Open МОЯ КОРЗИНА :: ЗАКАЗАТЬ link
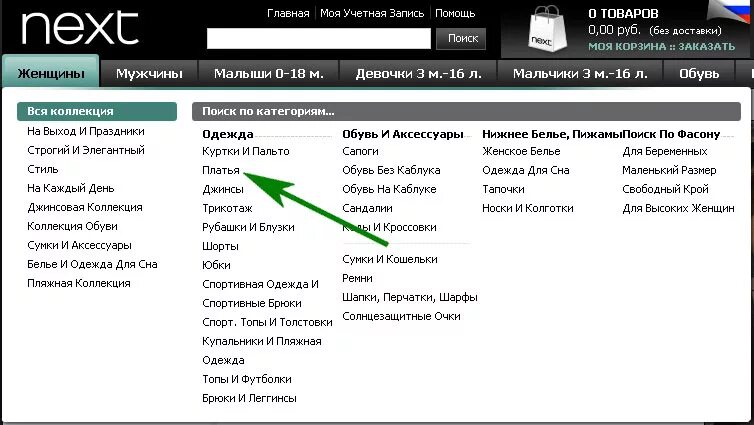Viewport: 754px width, 425px height. click(x=662, y=47)
